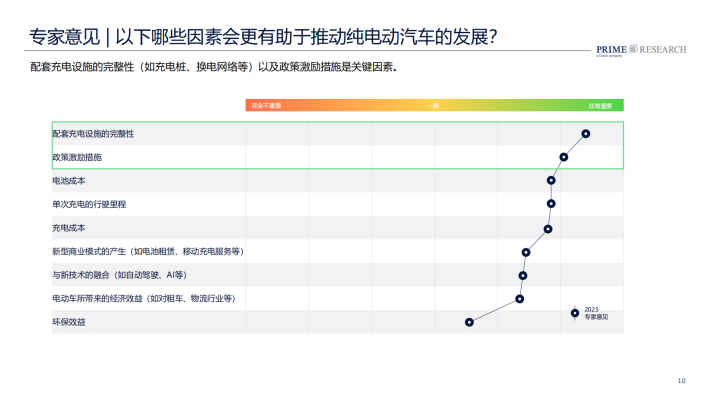Click the 电池成本 data marker
Image resolution: width=710 pixels, height=399 pixels.
point(551,180)
